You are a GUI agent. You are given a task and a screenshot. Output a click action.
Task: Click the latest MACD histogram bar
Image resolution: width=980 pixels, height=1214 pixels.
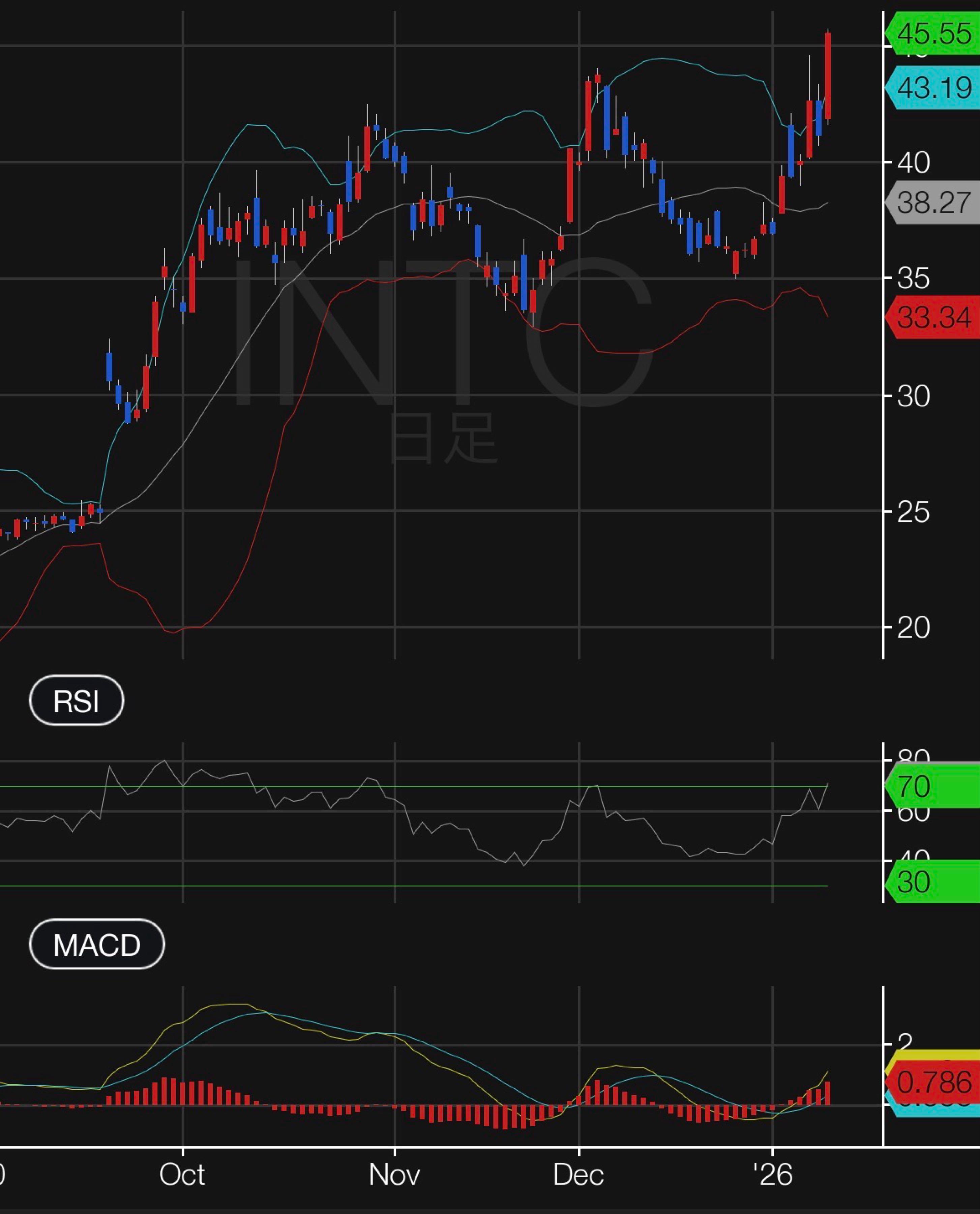[x=828, y=1094]
